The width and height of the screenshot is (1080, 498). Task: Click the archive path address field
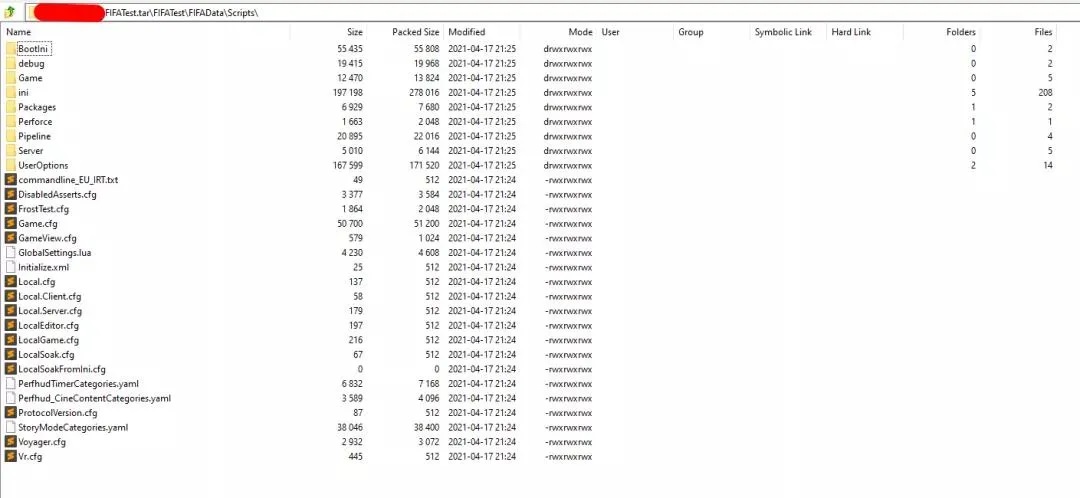point(551,12)
